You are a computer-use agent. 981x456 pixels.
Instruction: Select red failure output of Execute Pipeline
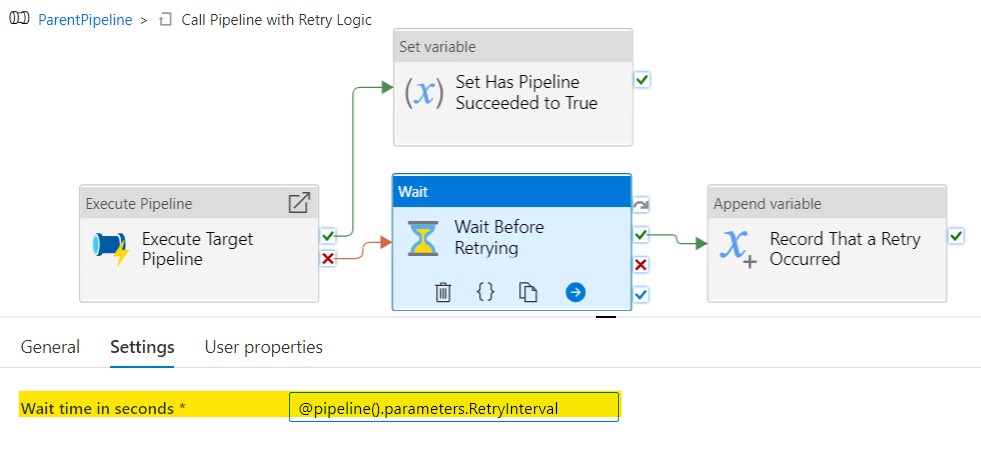click(x=328, y=258)
